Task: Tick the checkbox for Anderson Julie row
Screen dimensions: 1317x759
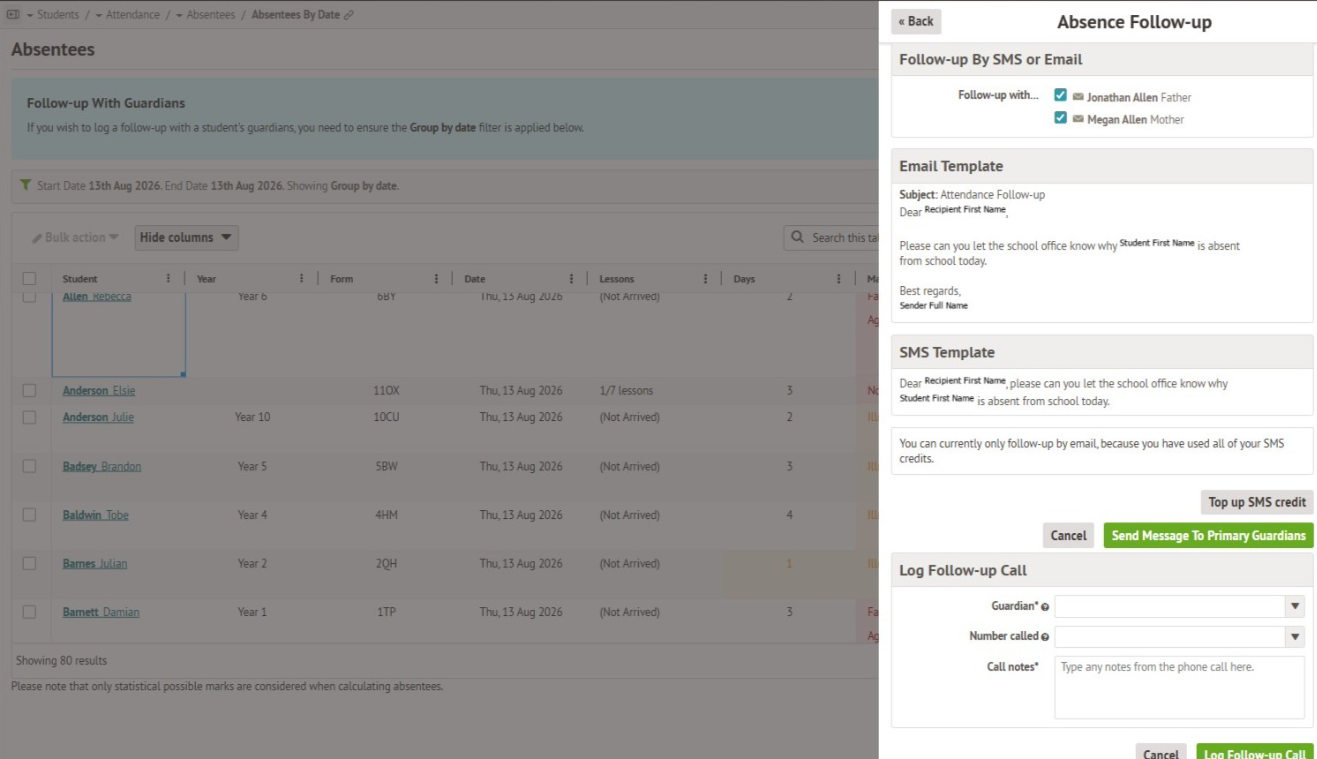Action: tap(29, 417)
